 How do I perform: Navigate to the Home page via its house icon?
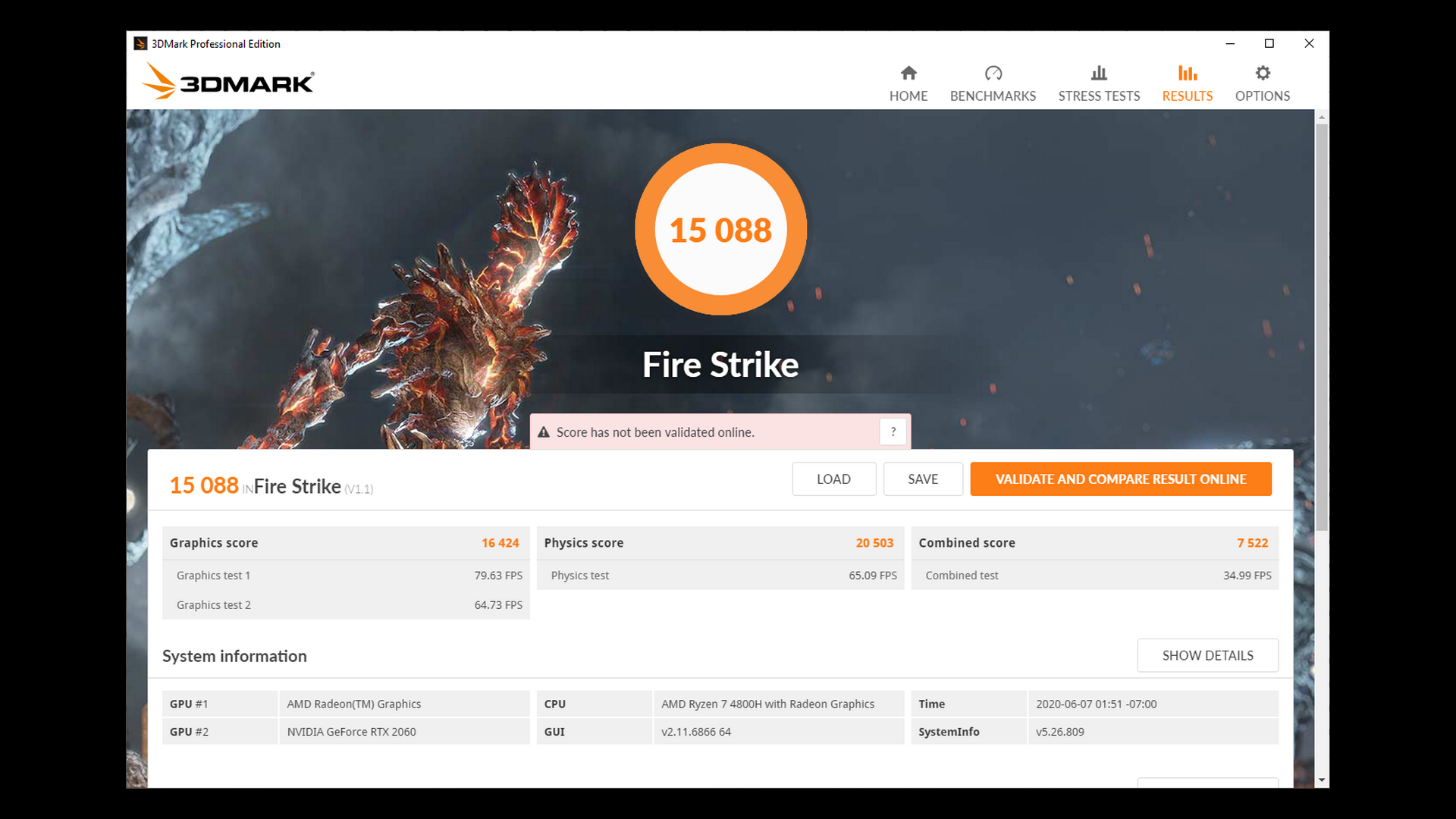pyautogui.click(x=908, y=74)
